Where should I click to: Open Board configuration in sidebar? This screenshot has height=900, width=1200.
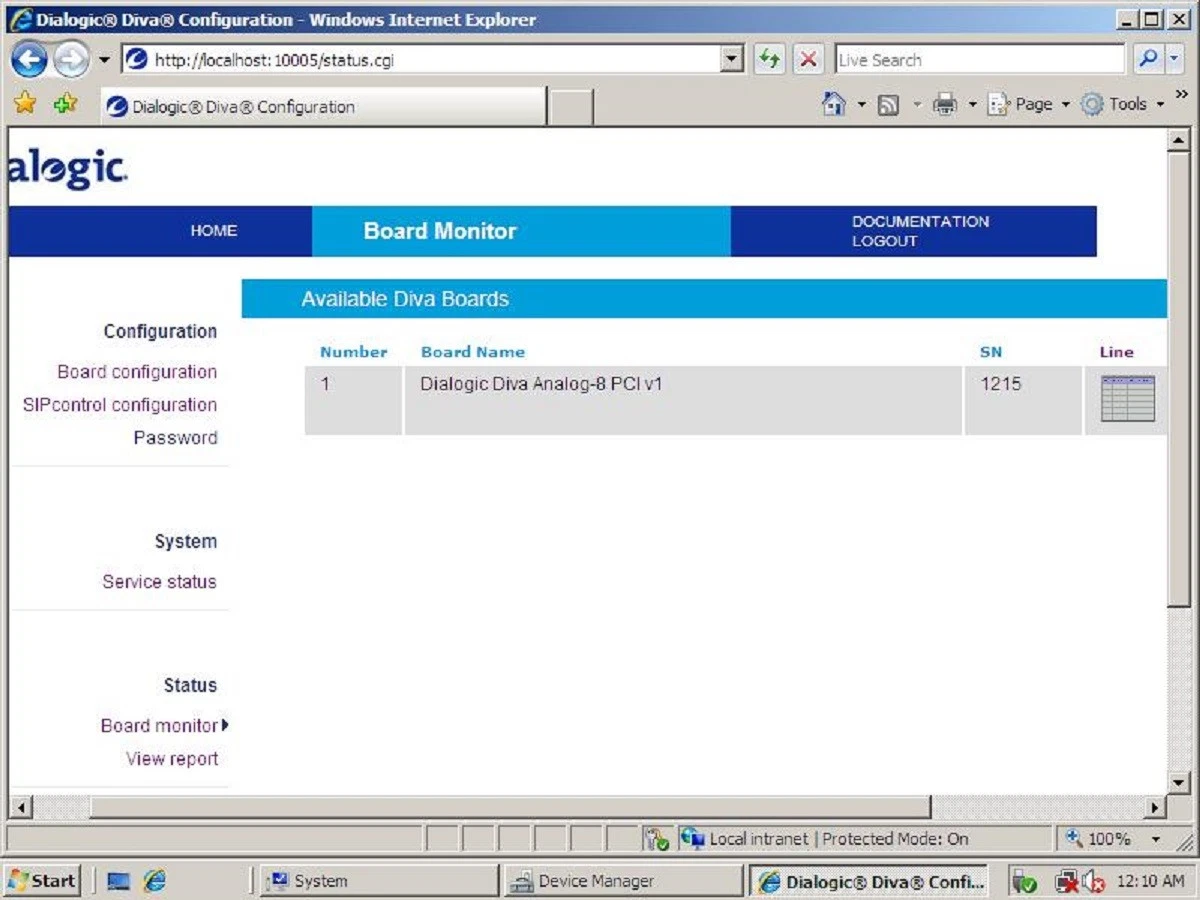point(137,372)
